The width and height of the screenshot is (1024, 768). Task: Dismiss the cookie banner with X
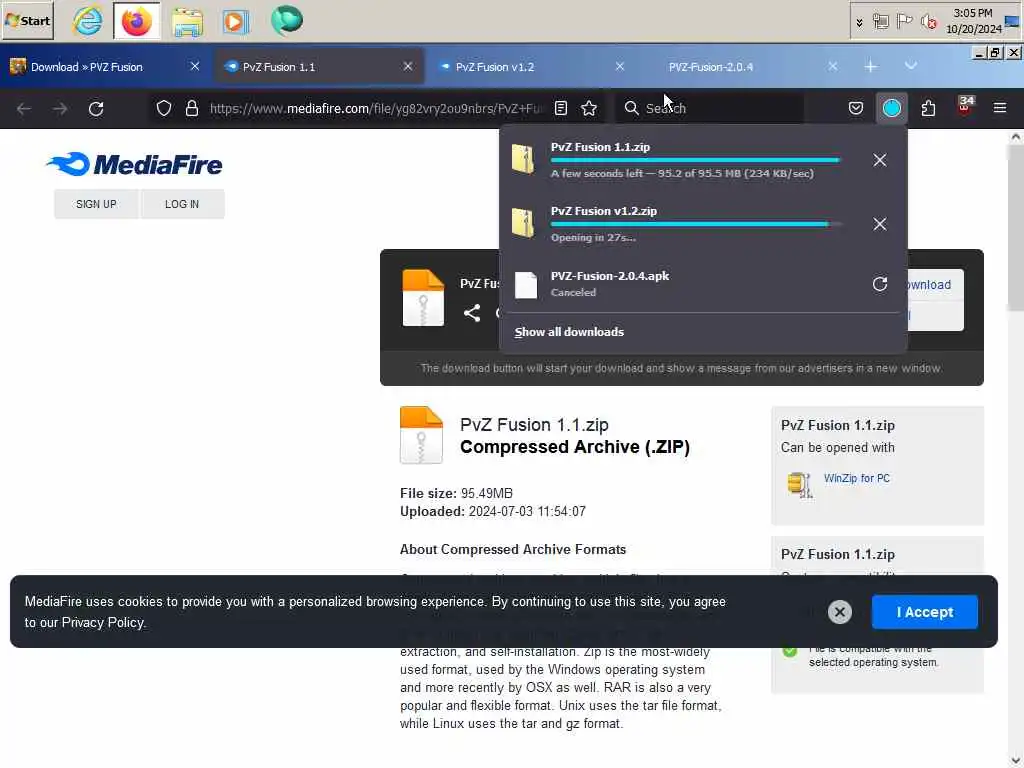pyautogui.click(x=839, y=612)
